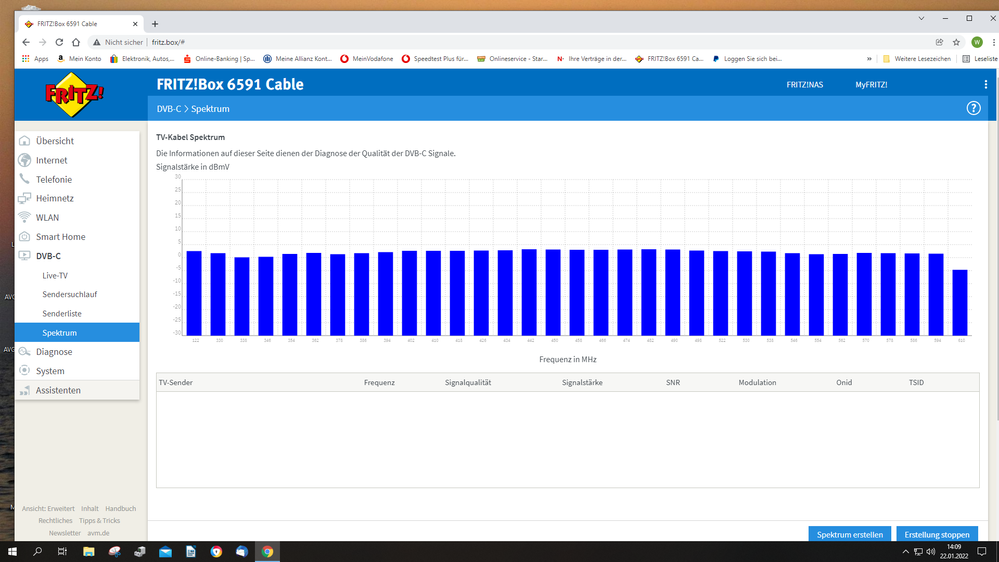
Task: Click the Frequenz column header
Action: 379,382
